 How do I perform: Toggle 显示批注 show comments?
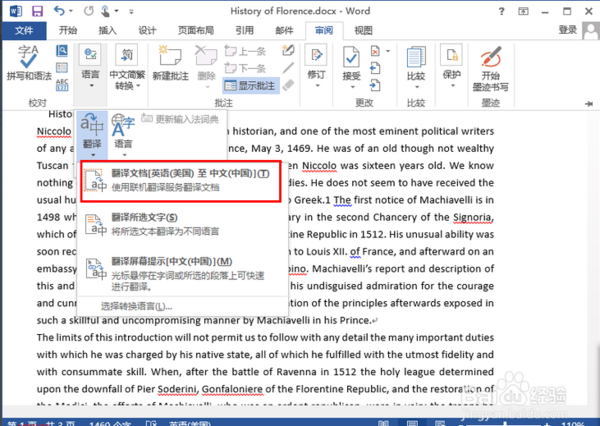pyautogui.click(x=251, y=85)
